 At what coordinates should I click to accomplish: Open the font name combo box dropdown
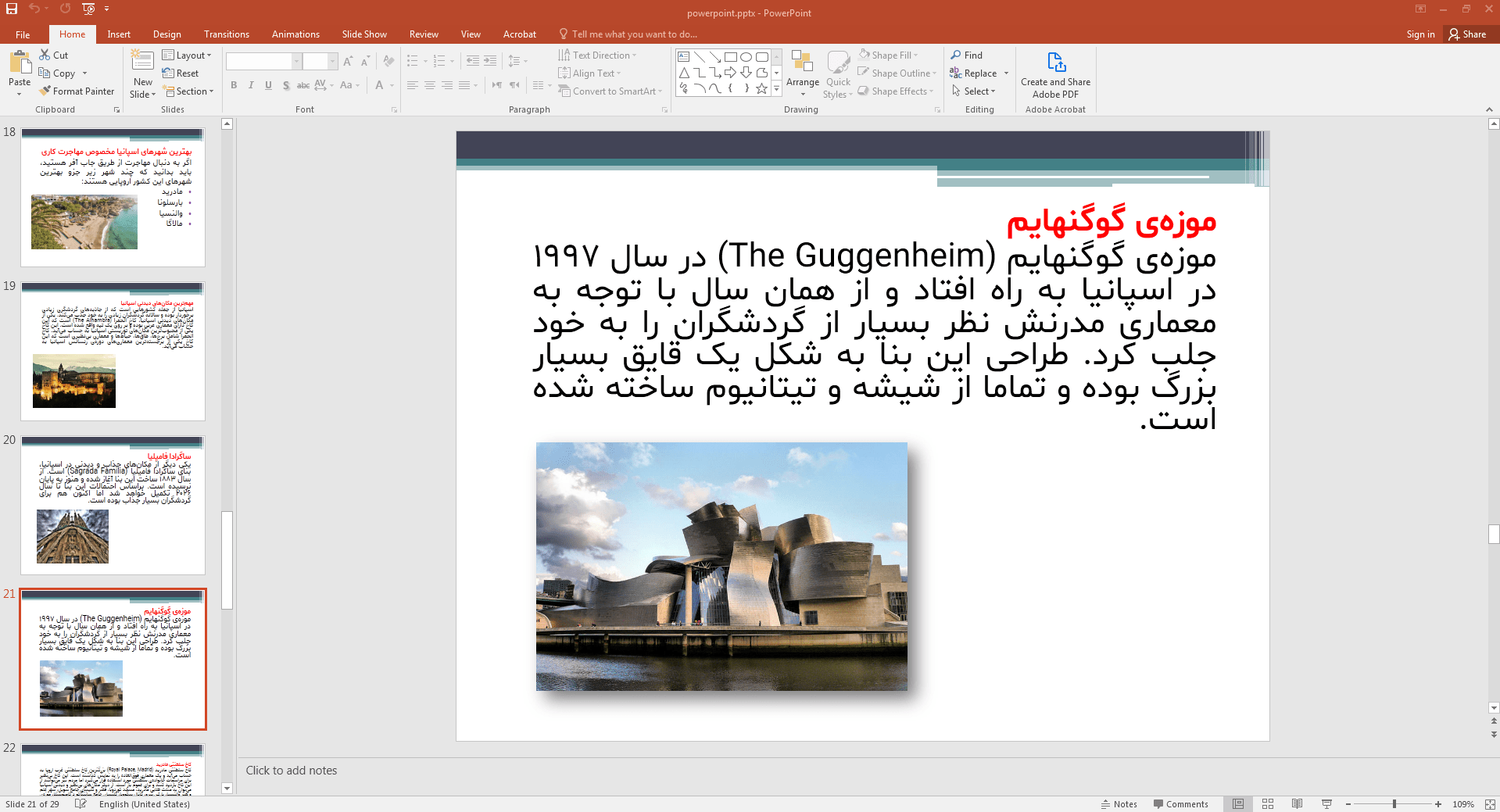(296, 61)
